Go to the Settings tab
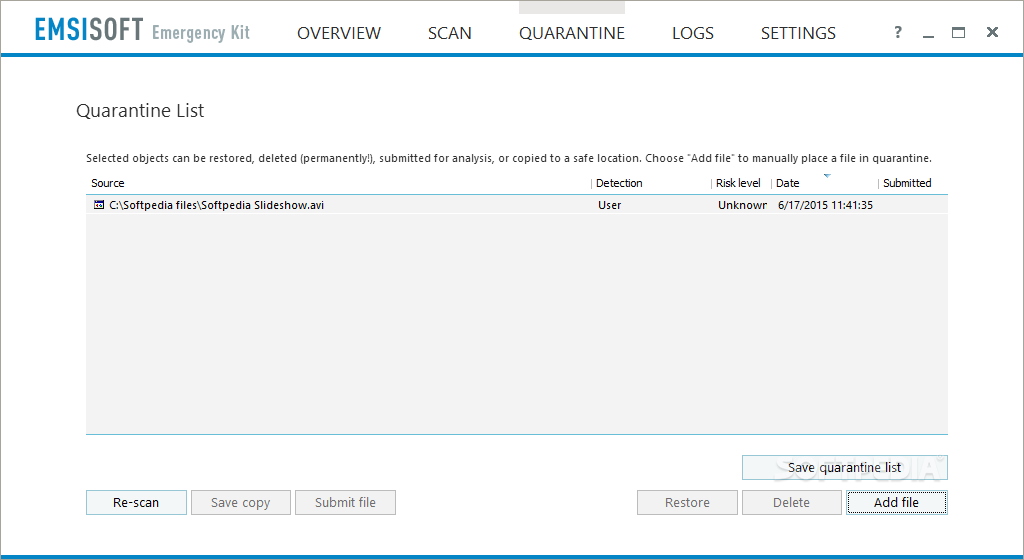 click(x=798, y=33)
